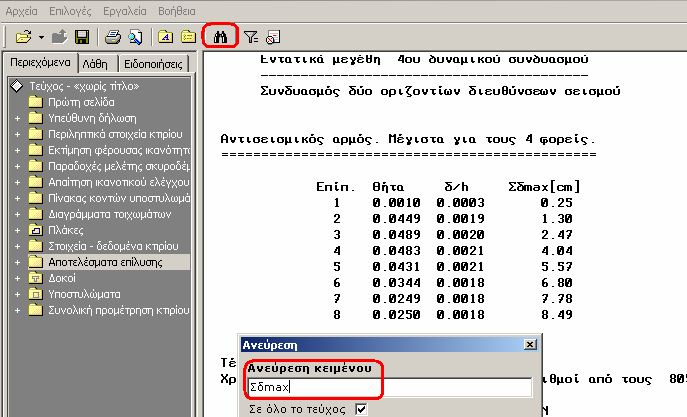
Task: Expand the Απαίτηση ικανοτικού ελέγχου node
Action: (x=18, y=182)
